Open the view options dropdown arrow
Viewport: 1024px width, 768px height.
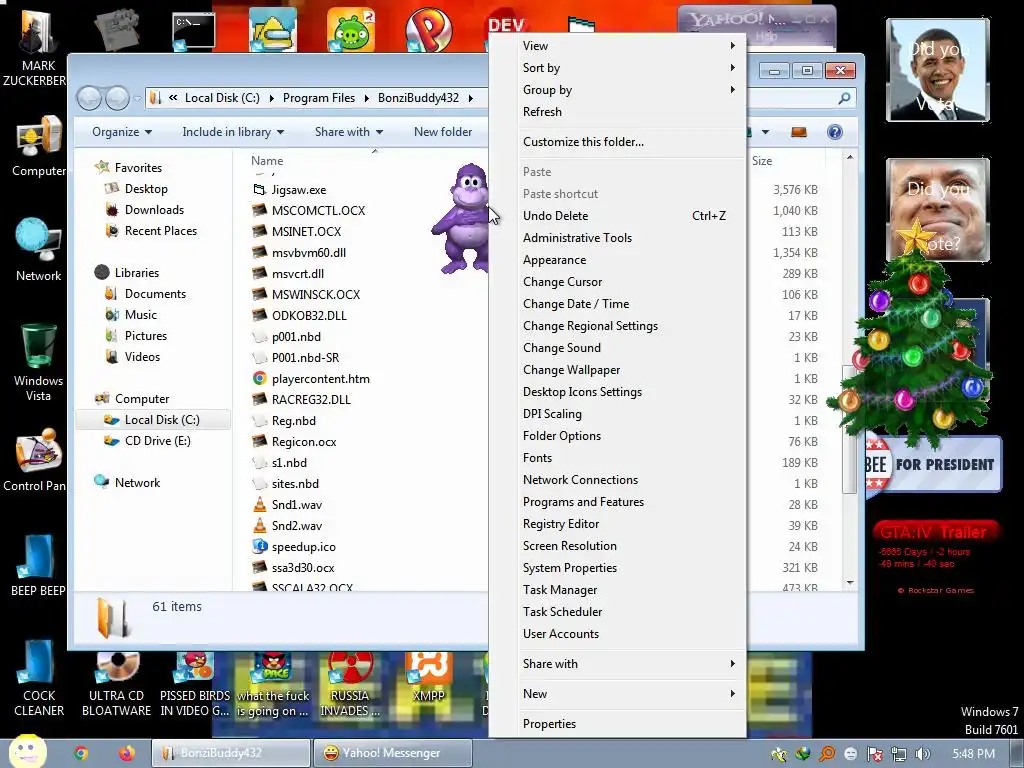coord(765,132)
